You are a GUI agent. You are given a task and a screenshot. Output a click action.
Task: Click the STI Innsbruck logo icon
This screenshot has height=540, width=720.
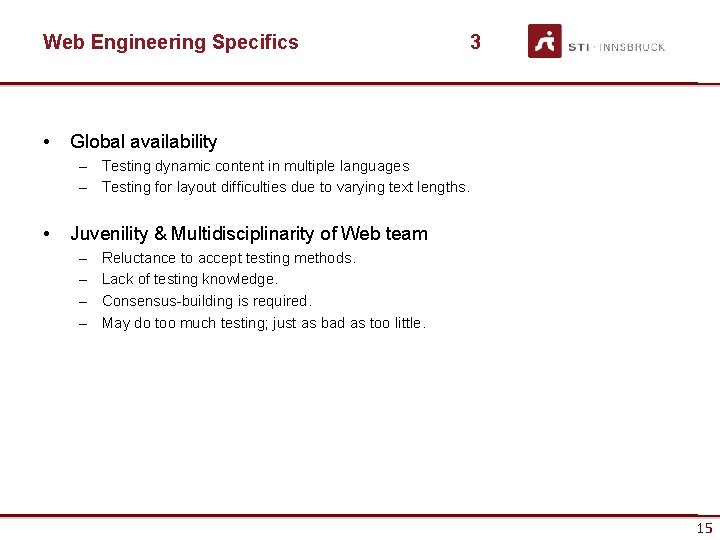(545, 41)
